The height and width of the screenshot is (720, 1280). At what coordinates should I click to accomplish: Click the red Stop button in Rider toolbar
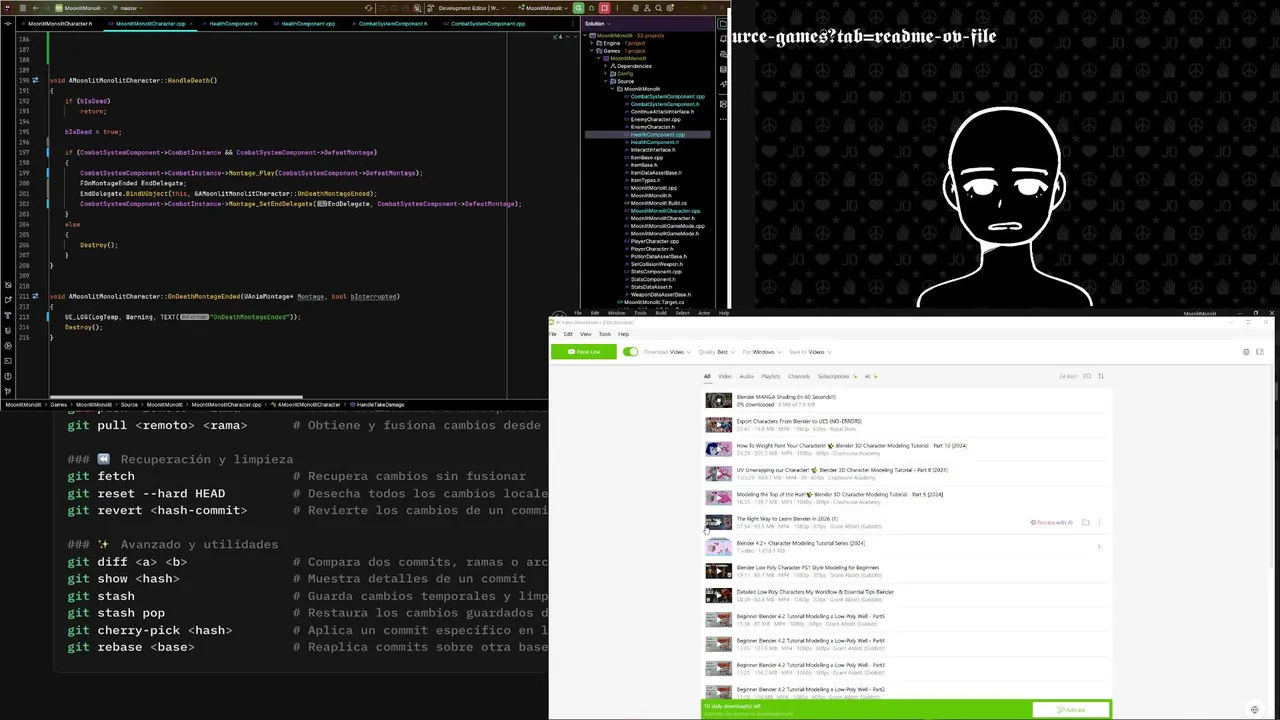point(604,8)
